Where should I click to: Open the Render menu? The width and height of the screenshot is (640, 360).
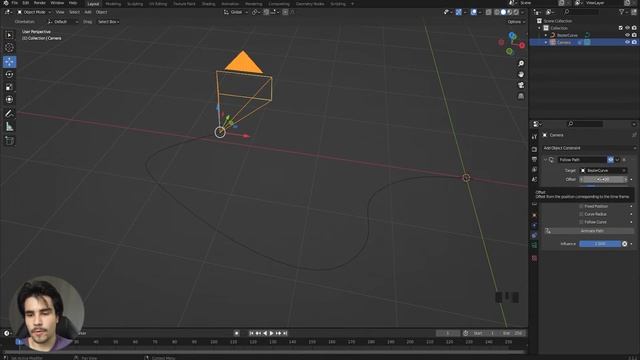40,3
